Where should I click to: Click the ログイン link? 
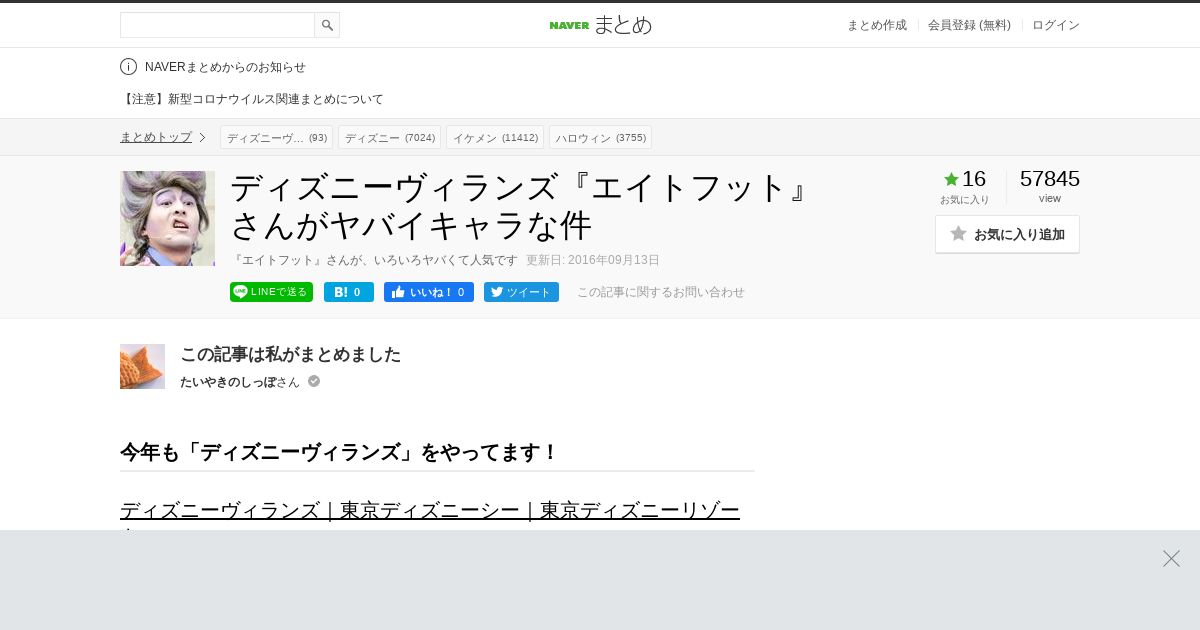click(x=1056, y=25)
